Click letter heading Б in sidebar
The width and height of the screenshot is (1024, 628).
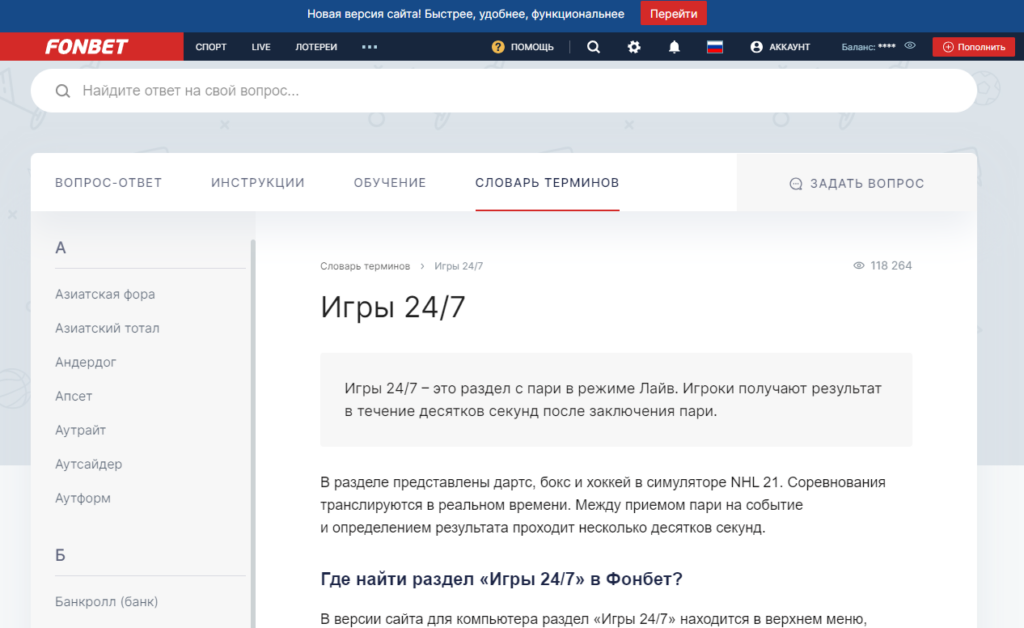click(60, 556)
